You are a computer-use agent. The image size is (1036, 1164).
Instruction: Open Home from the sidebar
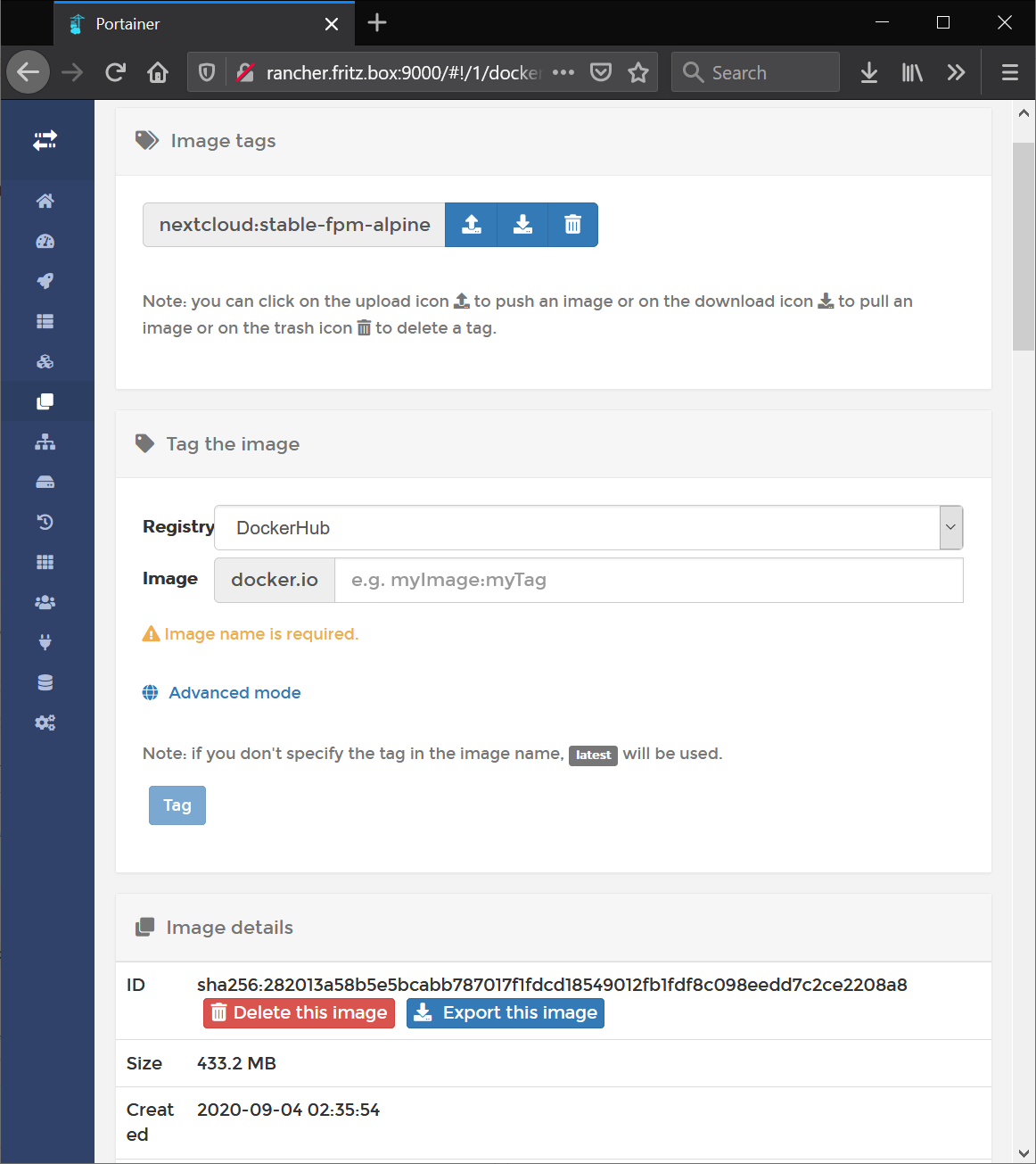tap(45, 201)
